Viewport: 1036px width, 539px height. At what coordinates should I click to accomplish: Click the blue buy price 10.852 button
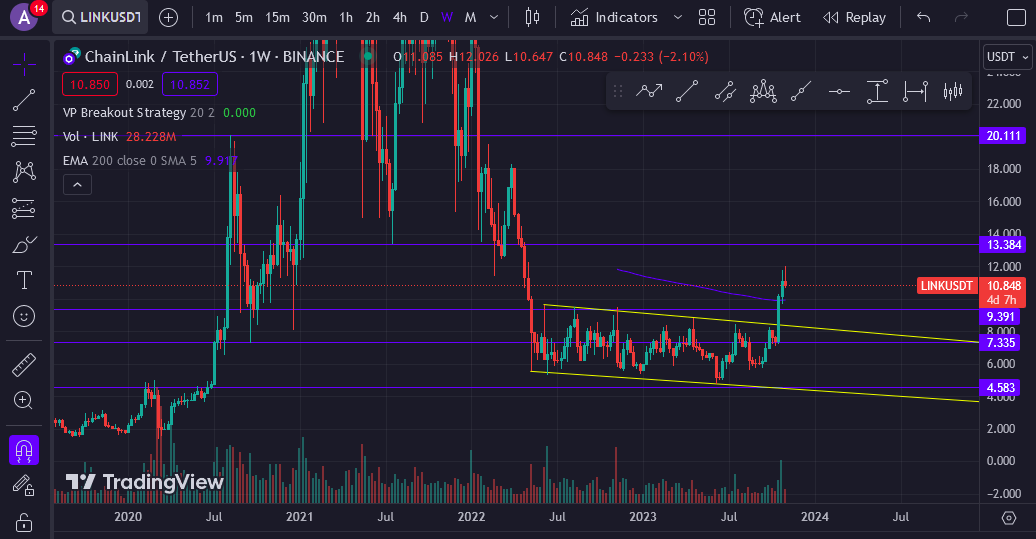click(x=190, y=85)
